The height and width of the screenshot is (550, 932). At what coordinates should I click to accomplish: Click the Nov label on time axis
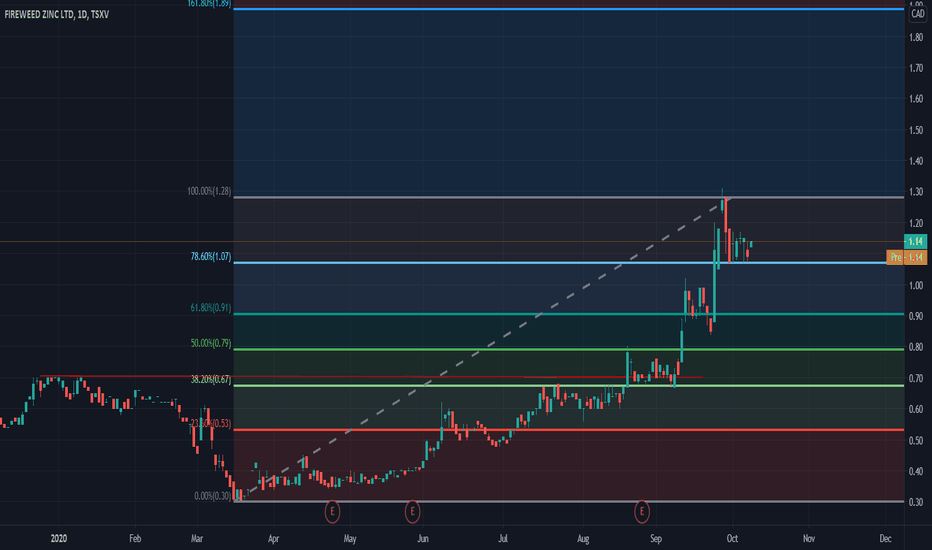click(809, 539)
